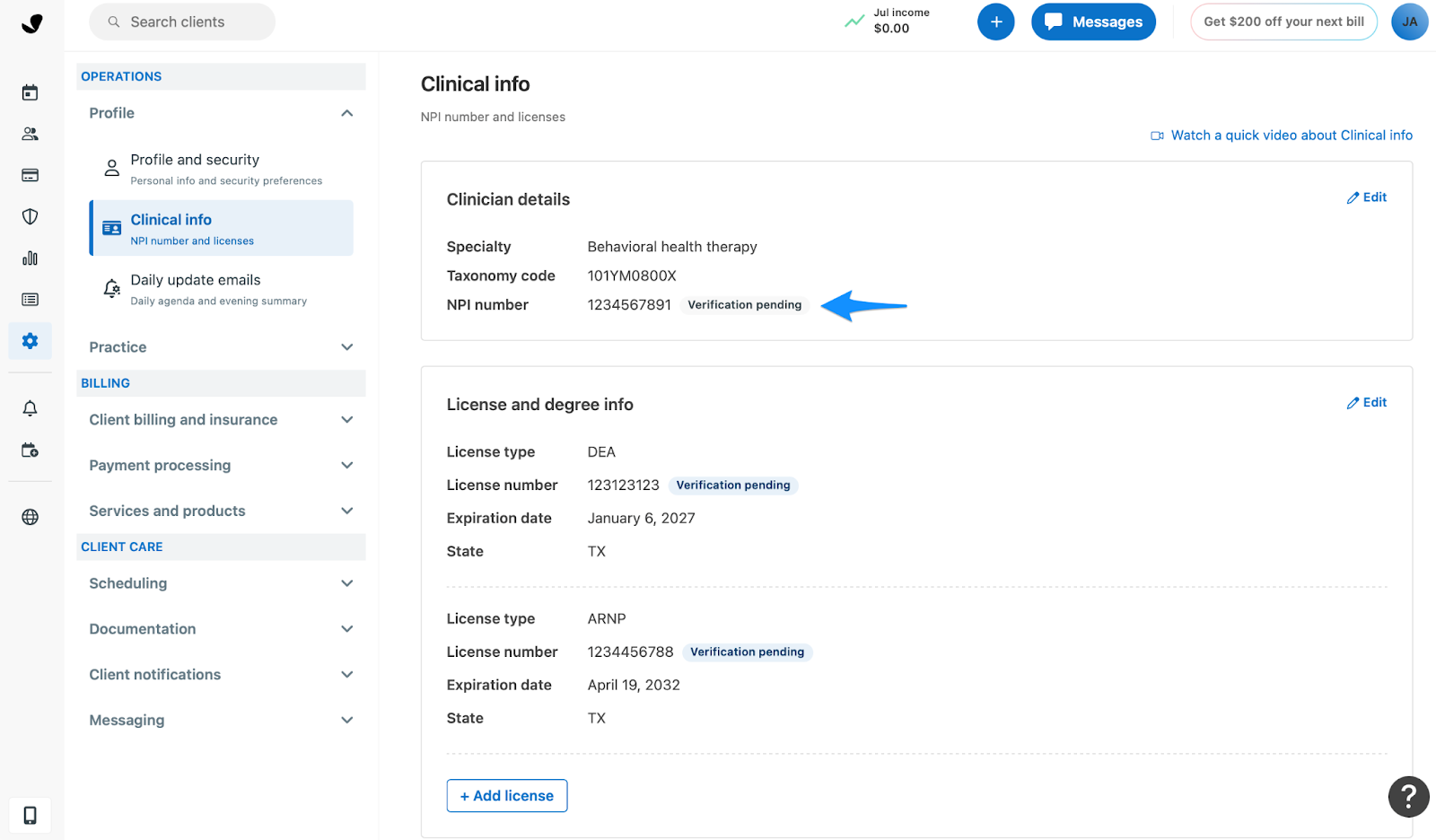This screenshot has width=1436, height=840.
Task: Select the Settings gear icon
Action: pos(30,341)
